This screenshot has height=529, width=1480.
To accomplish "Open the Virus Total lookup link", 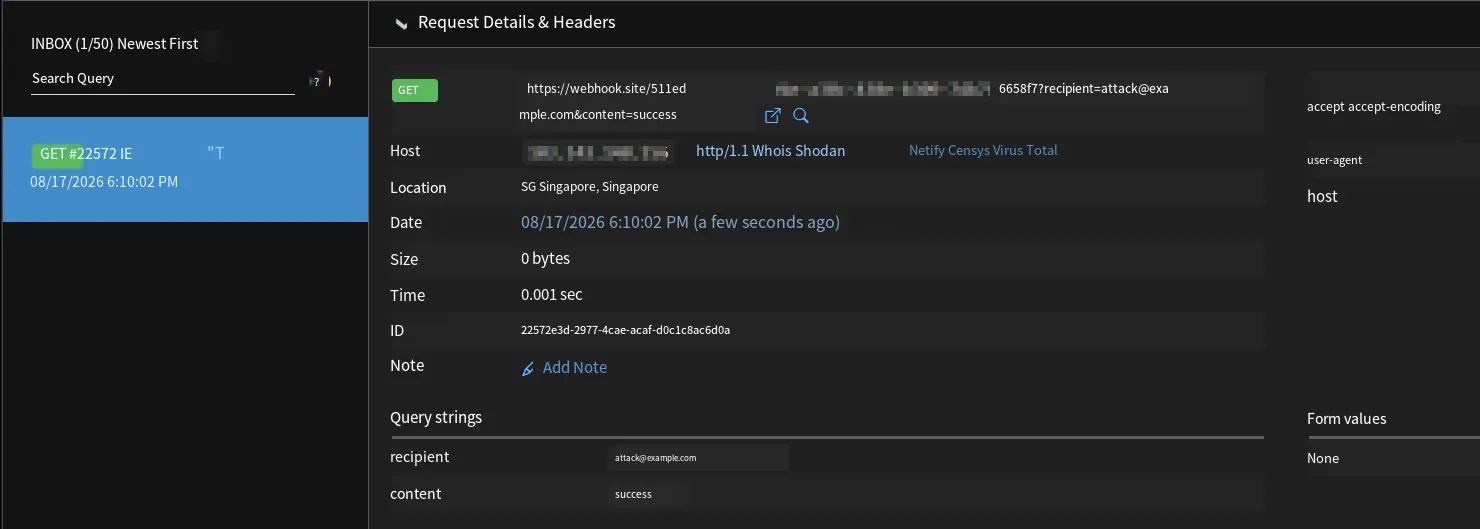I will (1026, 151).
